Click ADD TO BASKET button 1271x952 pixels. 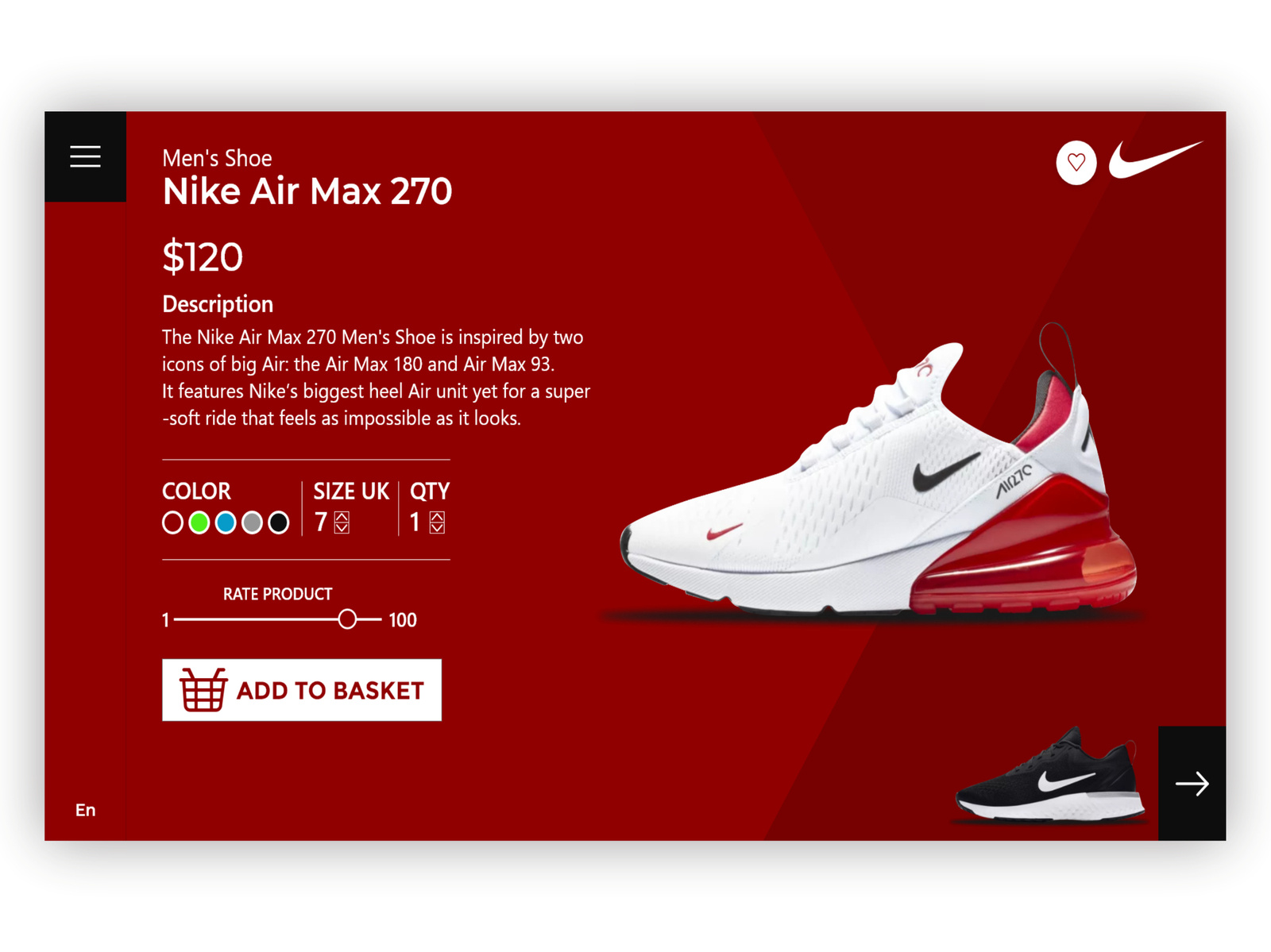[x=302, y=690]
